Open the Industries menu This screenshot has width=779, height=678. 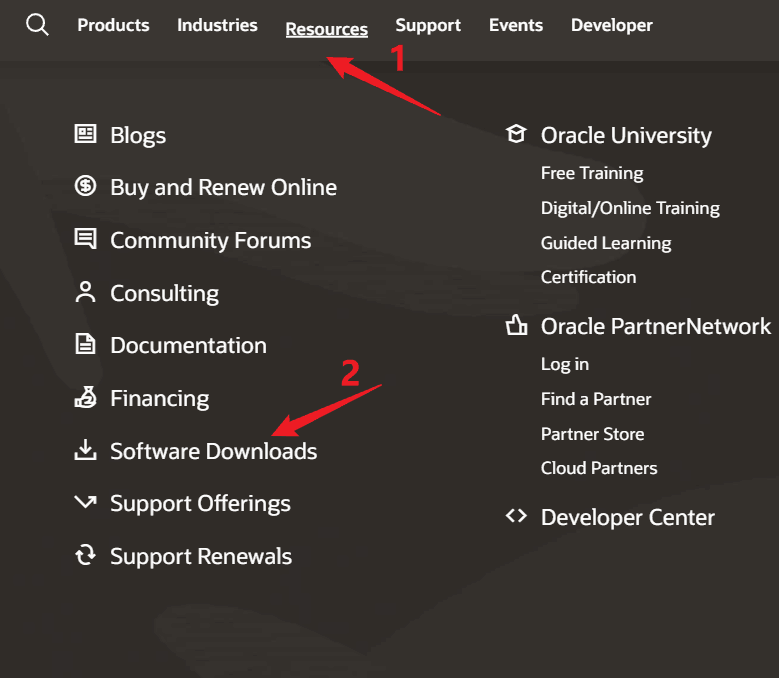point(217,26)
